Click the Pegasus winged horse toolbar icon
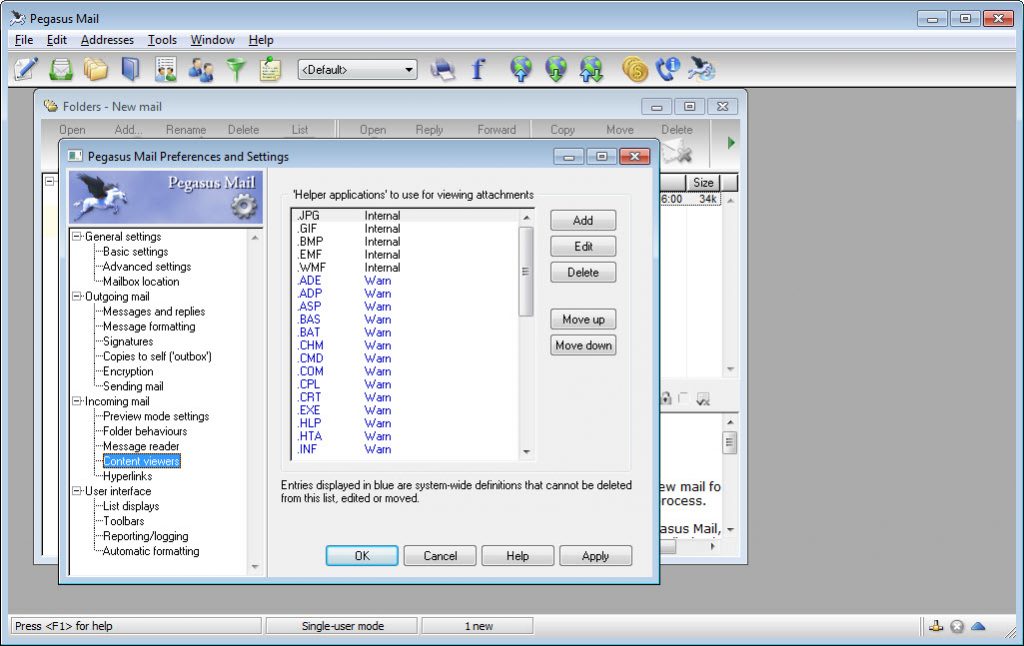The height and width of the screenshot is (646, 1024). (x=702, y=69)
